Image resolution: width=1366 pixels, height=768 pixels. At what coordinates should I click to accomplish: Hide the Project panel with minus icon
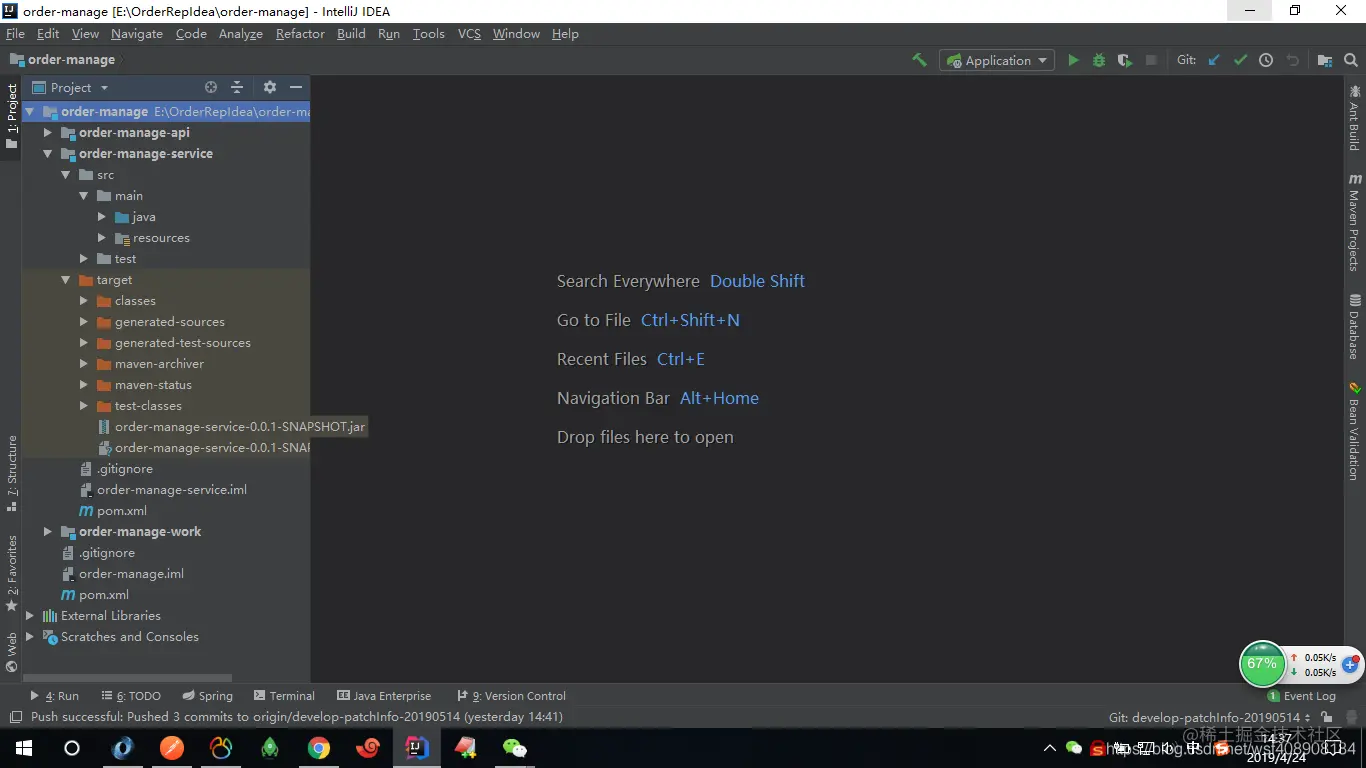[296, 87]
